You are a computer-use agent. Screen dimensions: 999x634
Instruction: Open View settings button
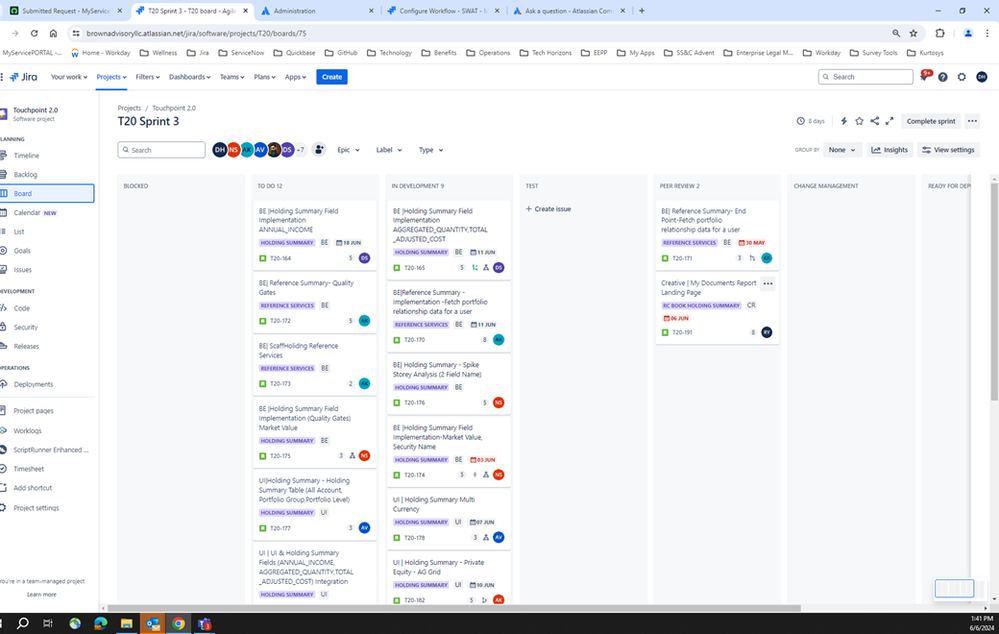(x=948, y=150)
